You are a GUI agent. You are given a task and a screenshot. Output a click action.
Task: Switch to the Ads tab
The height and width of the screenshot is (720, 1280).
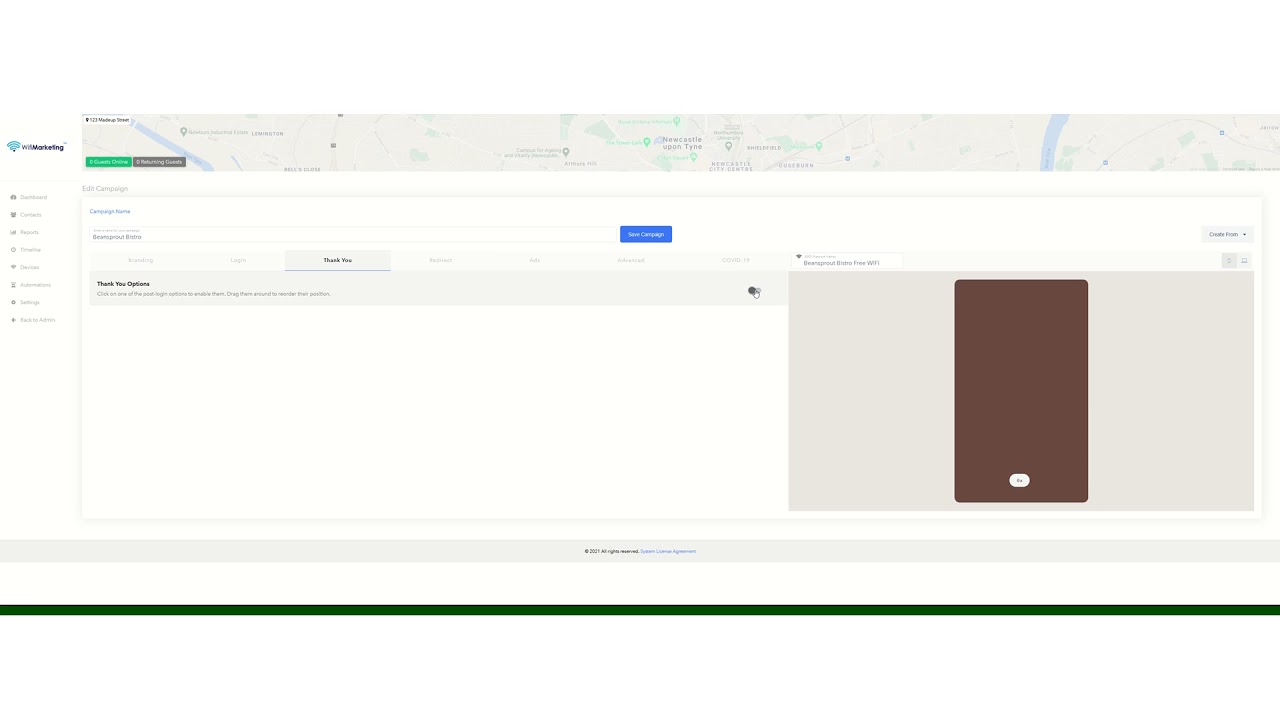coord(535,260)
